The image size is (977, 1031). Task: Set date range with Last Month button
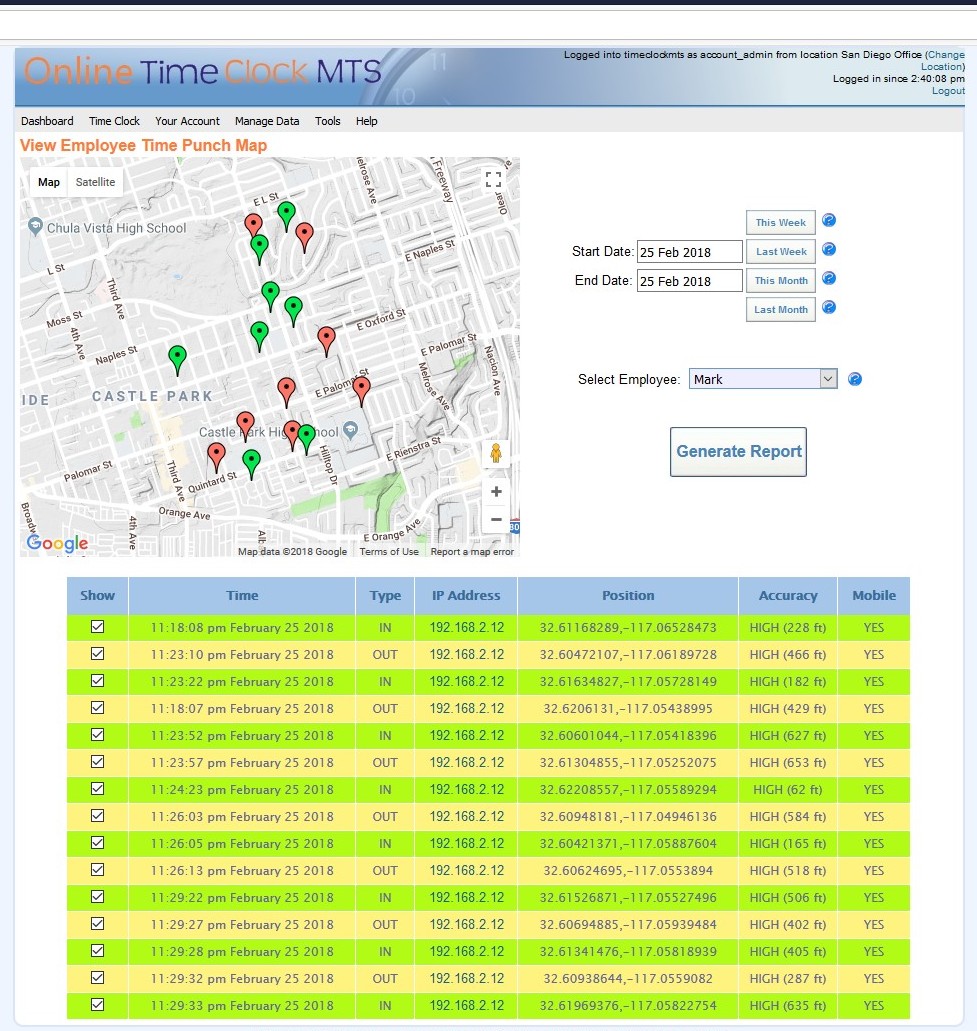click(780, 309)
